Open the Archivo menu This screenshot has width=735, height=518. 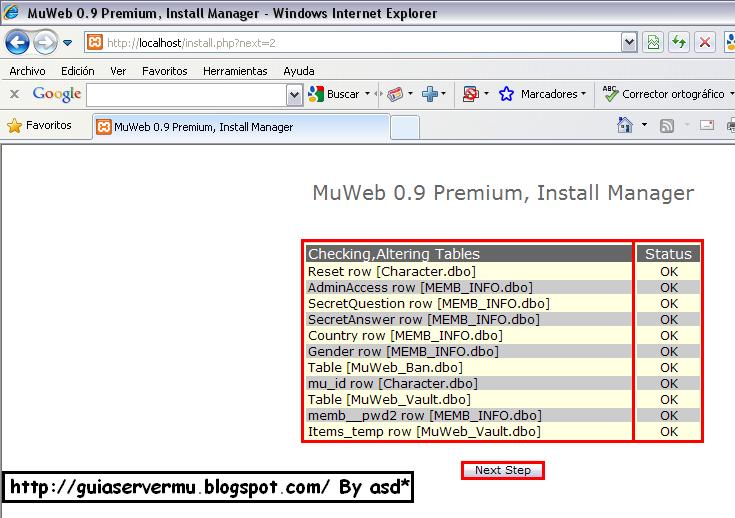point(27,71)
